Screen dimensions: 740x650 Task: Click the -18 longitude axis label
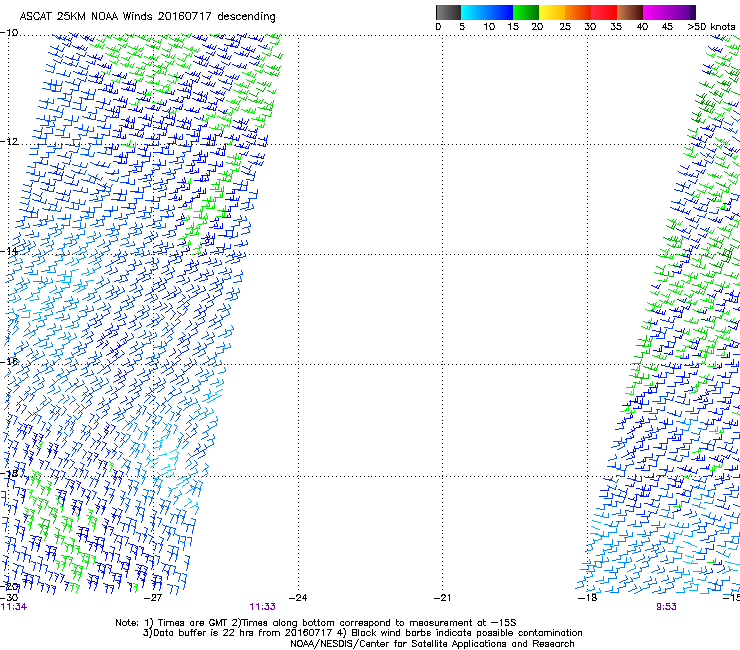[x=587, y=598]
